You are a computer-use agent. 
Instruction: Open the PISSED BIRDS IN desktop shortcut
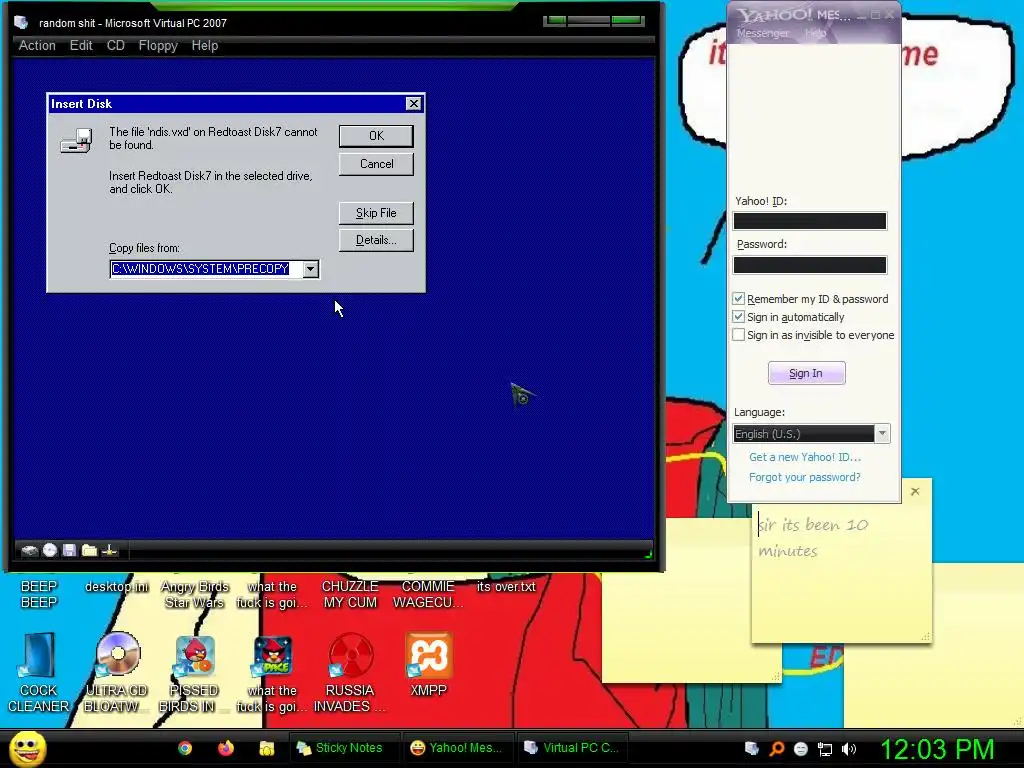pos(194,673)
